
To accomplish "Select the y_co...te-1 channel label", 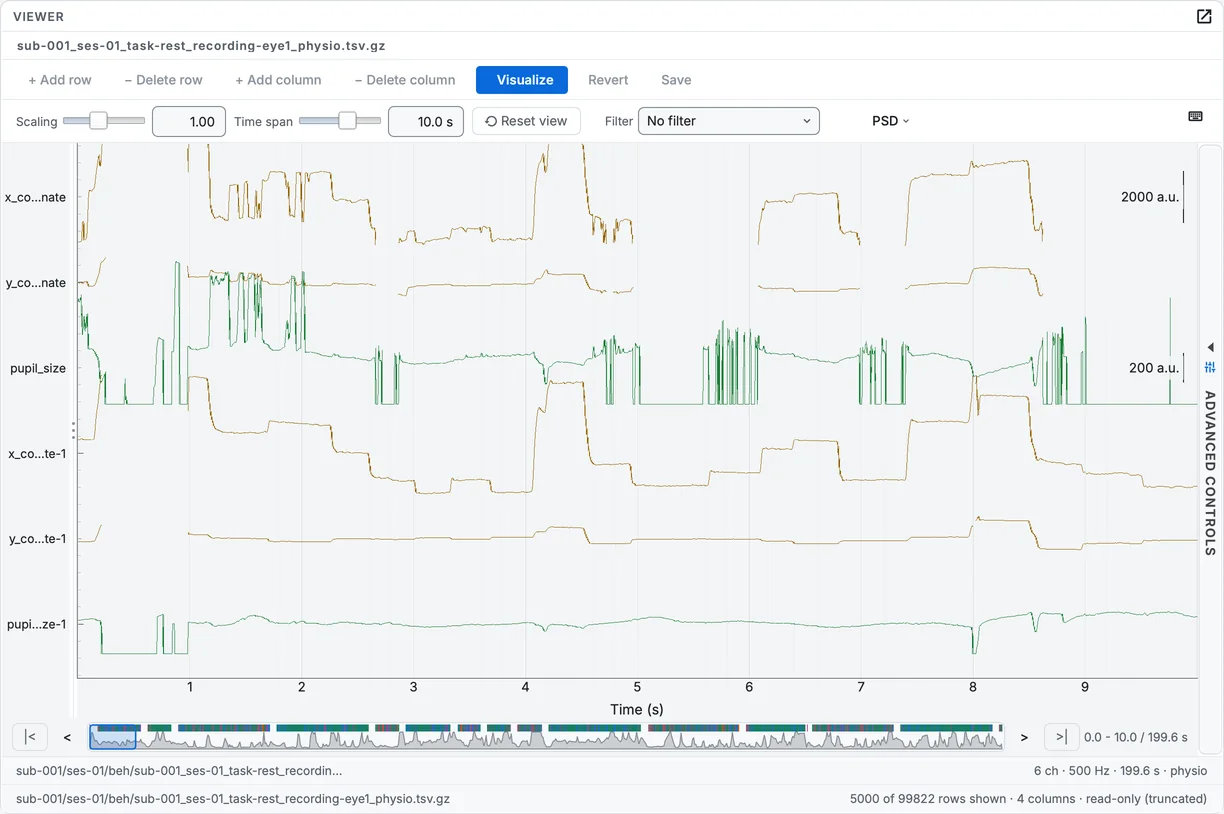I will (37, 539).
